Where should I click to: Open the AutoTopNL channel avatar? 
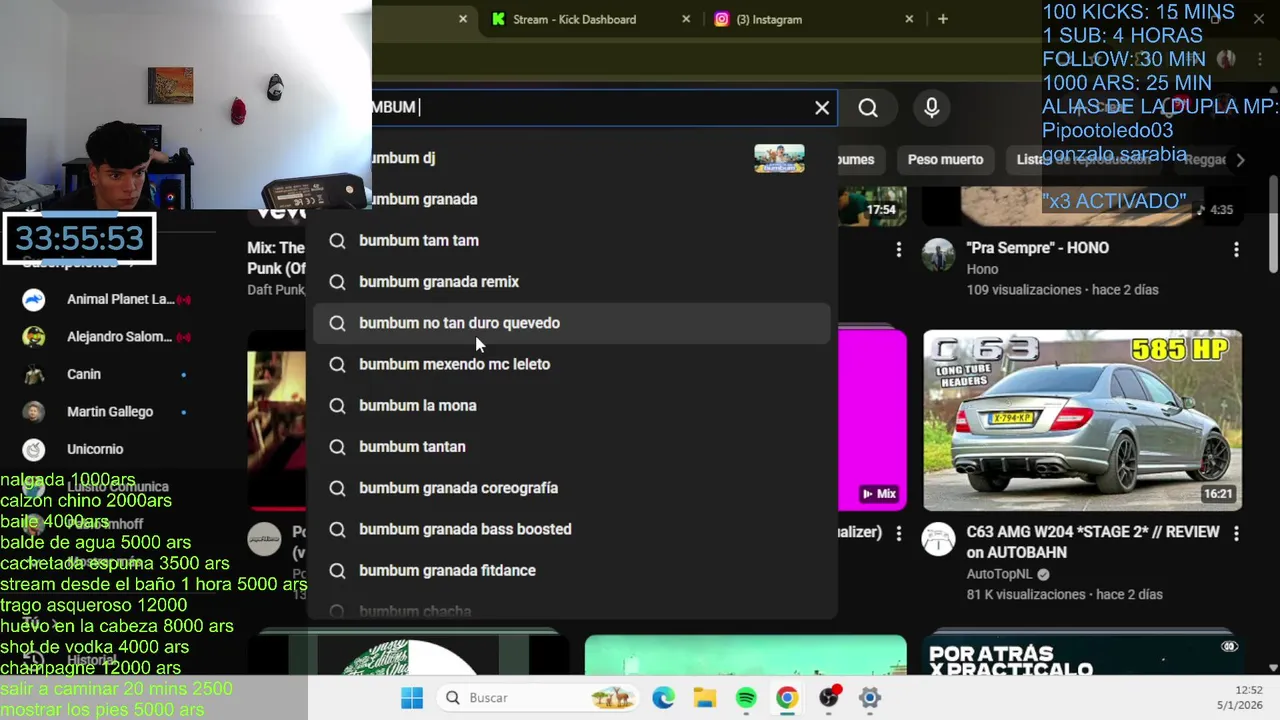(x=938, y=540)
